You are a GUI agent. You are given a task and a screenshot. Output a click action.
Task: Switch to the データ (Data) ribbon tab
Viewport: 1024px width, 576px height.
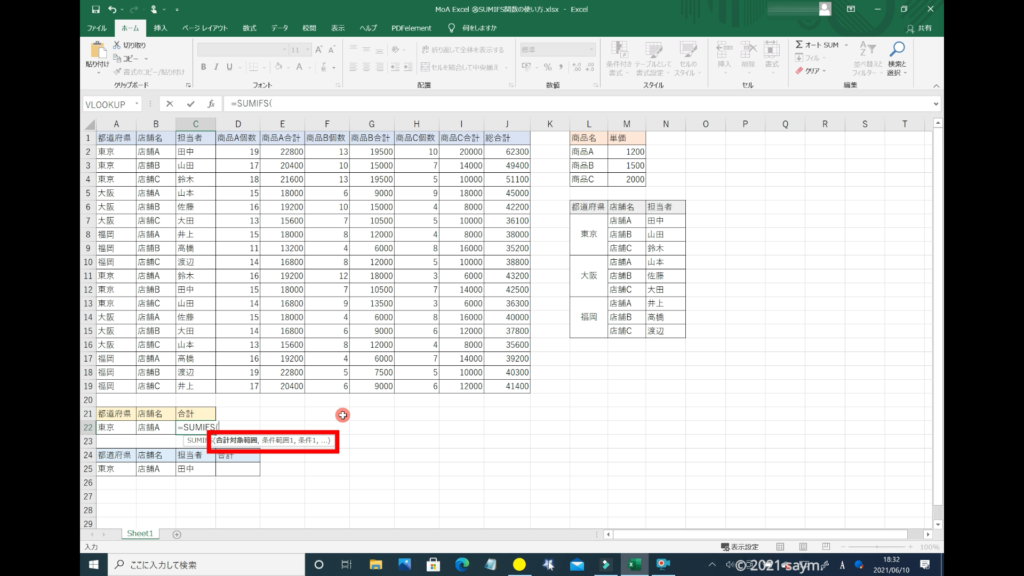tap(279, 28)
